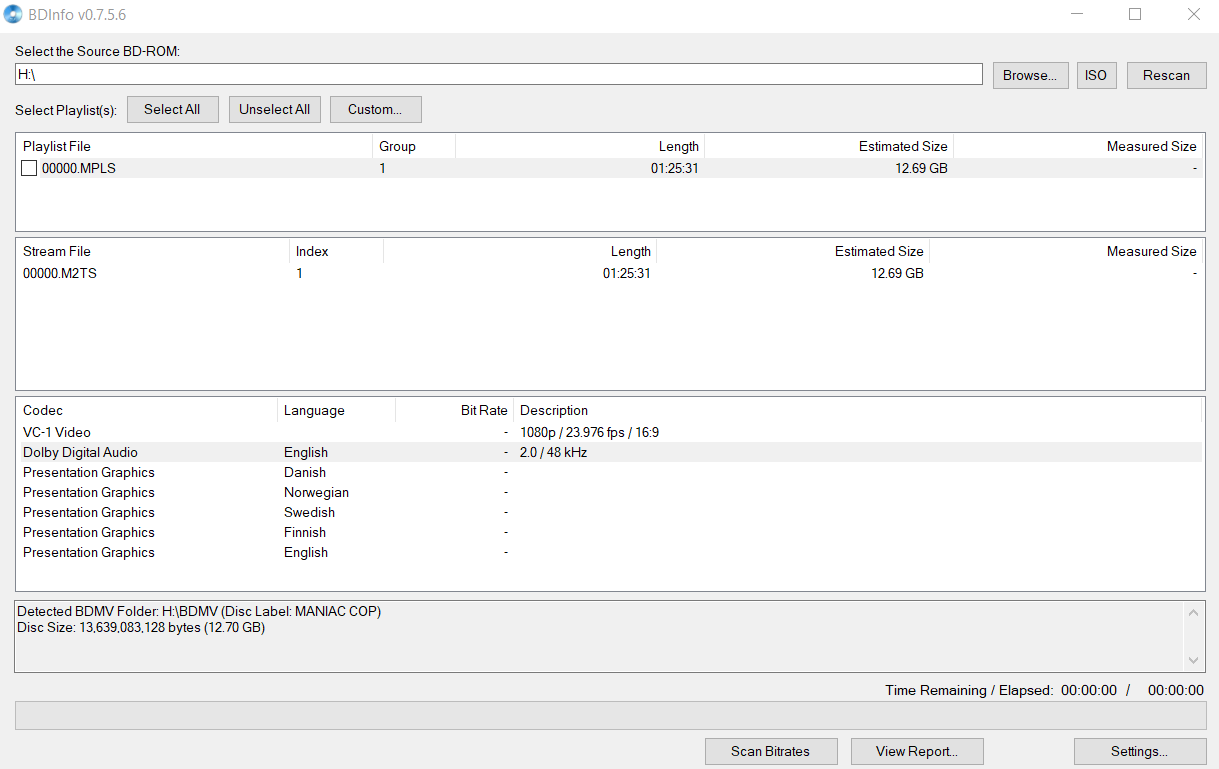
Task: Focus the source BD-ROM path field
Action: [499, 75]
